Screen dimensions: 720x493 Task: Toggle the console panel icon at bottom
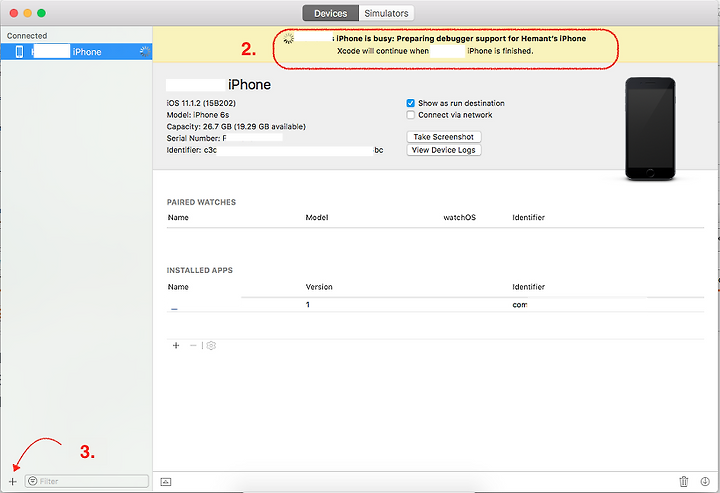(166, 482)
